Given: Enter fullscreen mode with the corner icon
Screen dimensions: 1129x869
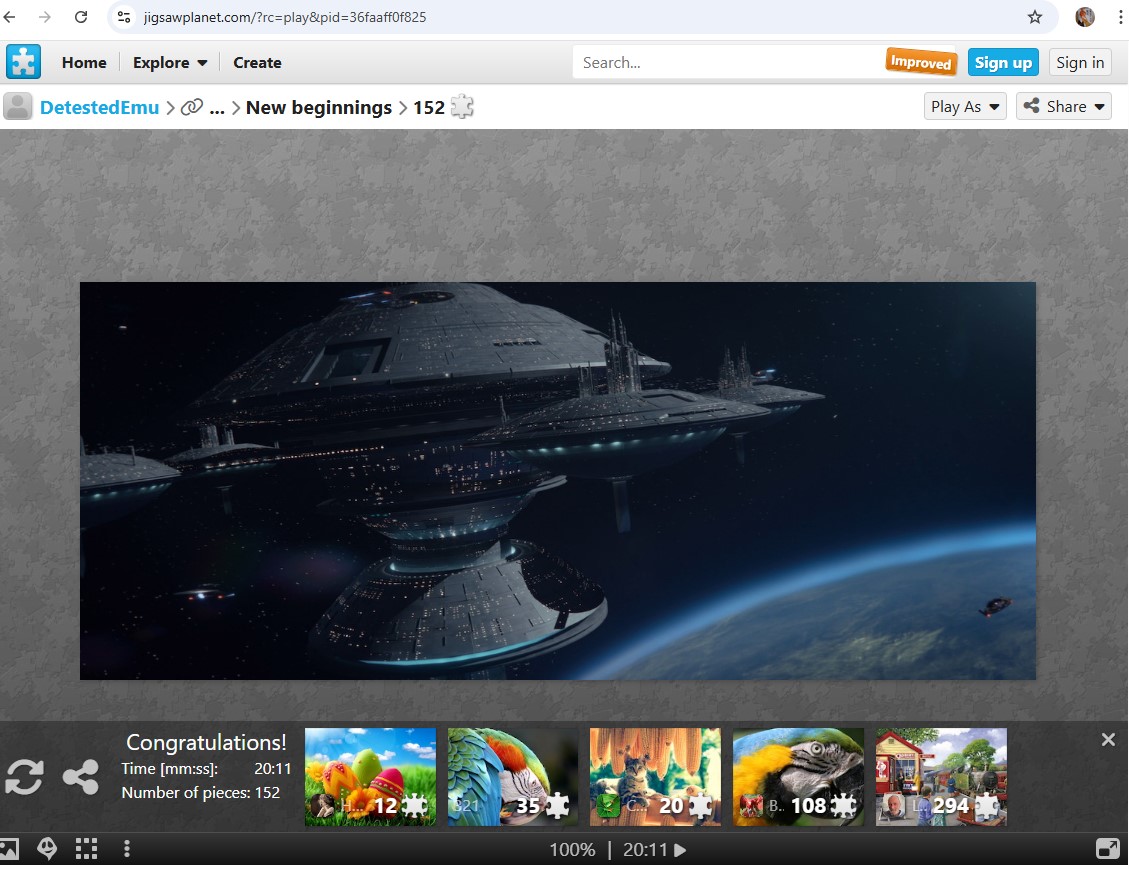Looking at the screenshot, I should coord(1107,850).
